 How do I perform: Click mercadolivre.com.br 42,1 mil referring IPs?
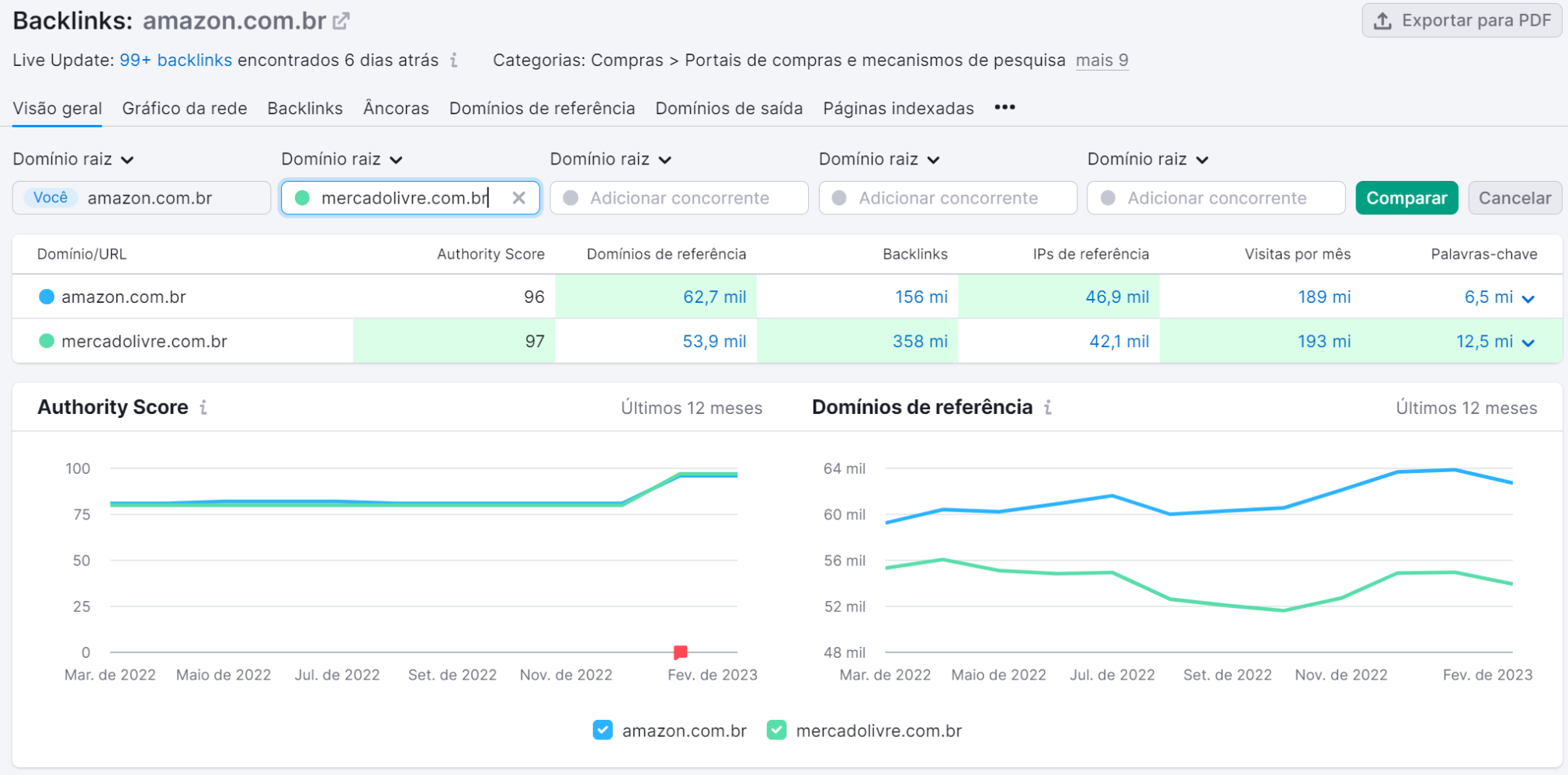tap(1119, 341)
